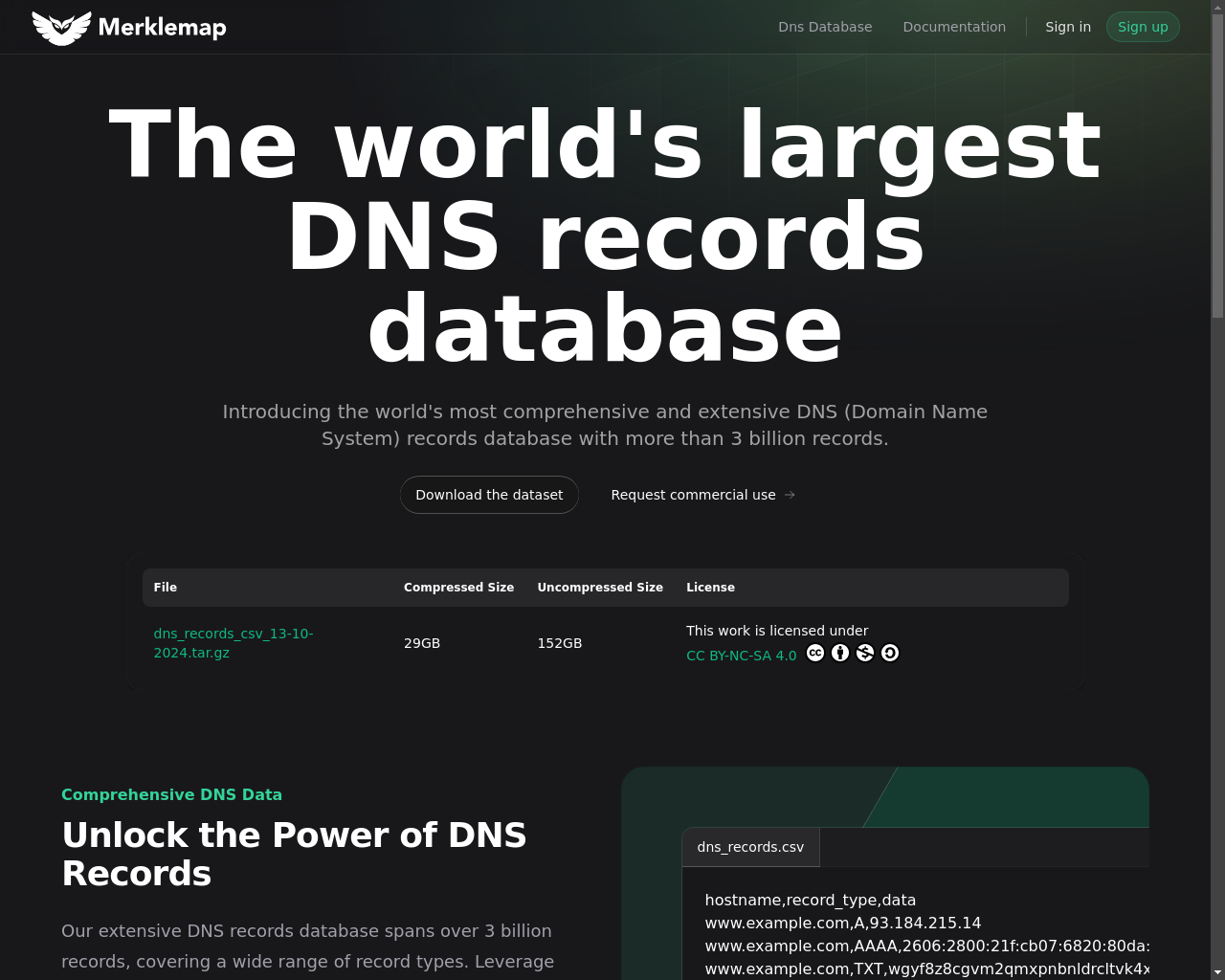This screenshot has width=1225, height=980.
Task: Click the page vertical scrollbar thumb
Action: [x=1217, y=166]
